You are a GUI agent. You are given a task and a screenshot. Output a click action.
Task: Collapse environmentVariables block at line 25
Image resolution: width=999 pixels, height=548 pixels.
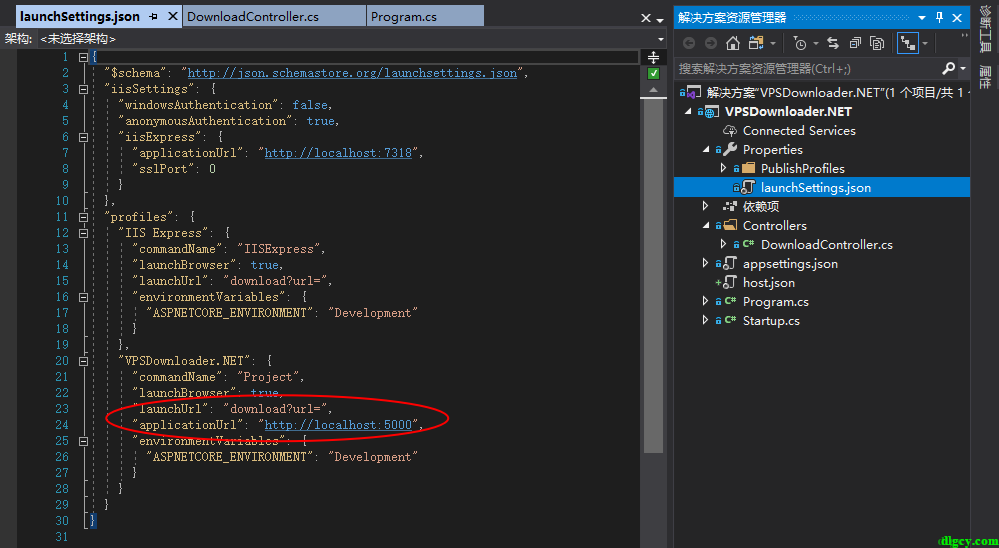83,441
